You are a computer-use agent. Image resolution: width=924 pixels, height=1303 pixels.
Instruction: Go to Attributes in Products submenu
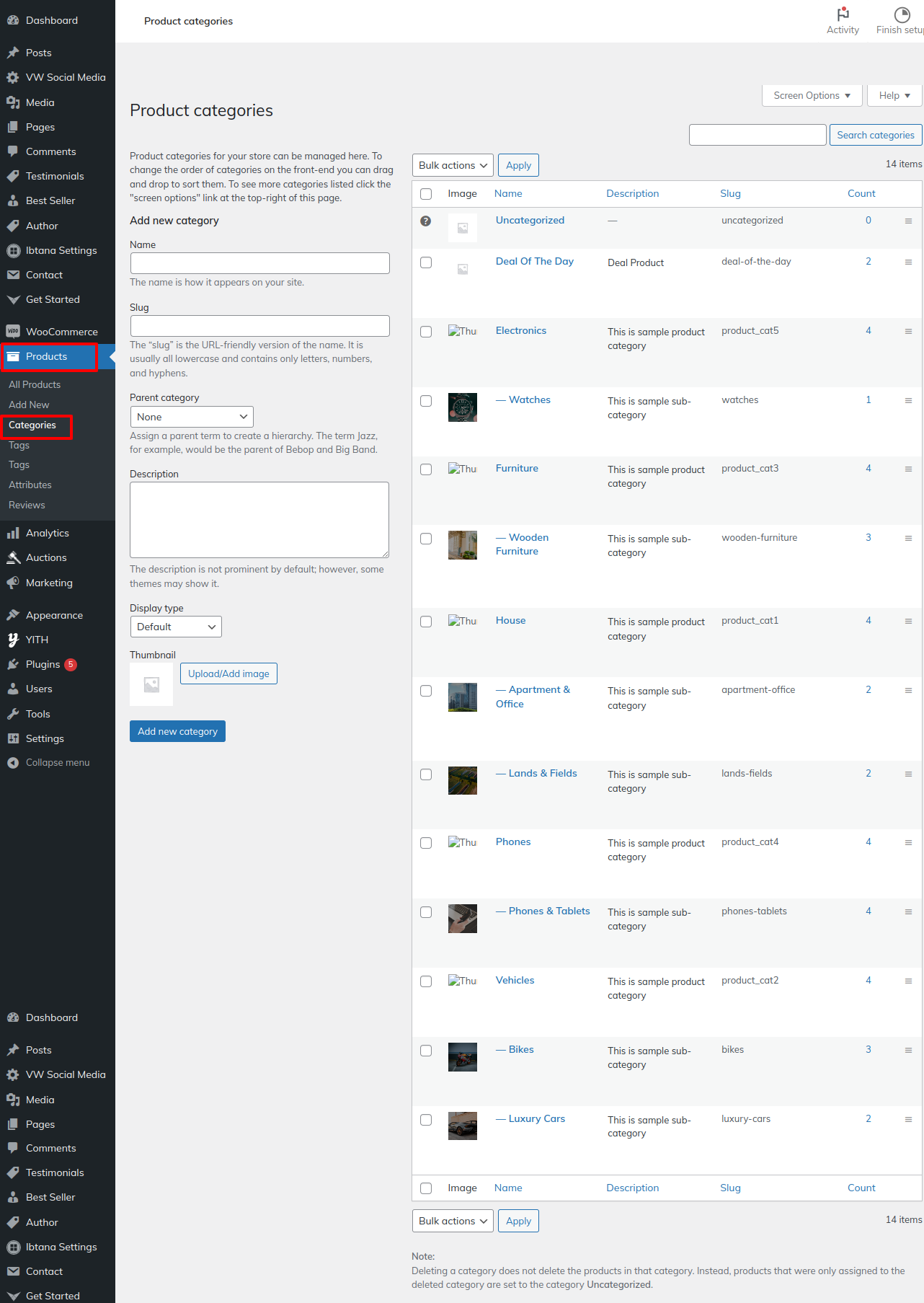click(x=30, y=485)
